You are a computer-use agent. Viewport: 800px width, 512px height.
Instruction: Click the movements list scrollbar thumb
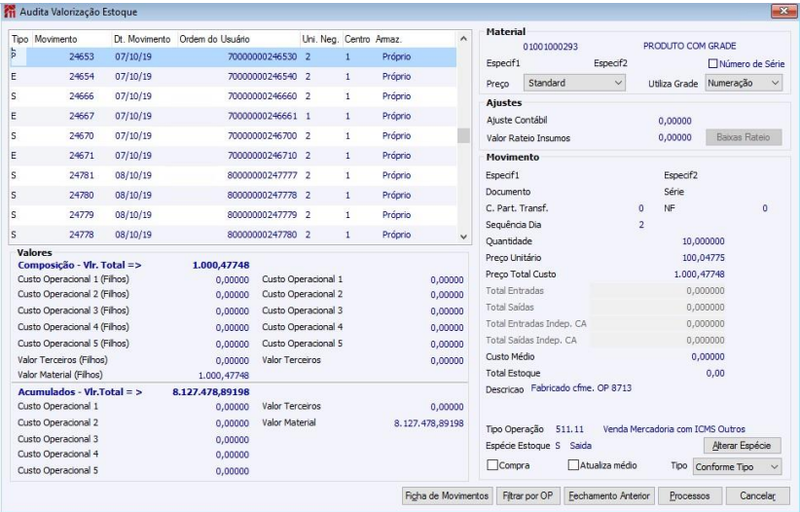463,136
